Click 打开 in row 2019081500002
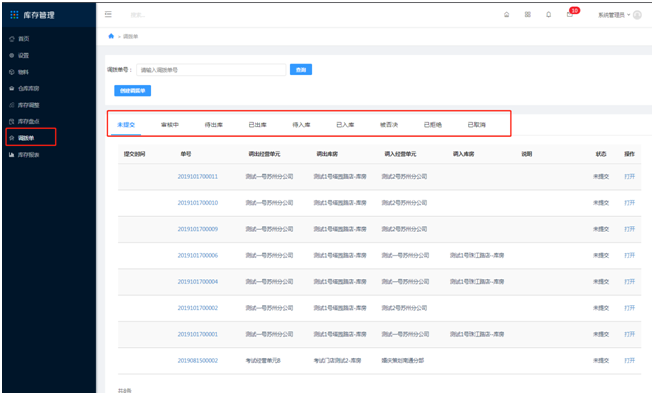Screen dimensions: 654x395 pyautogui.click(x=629, y=360)
